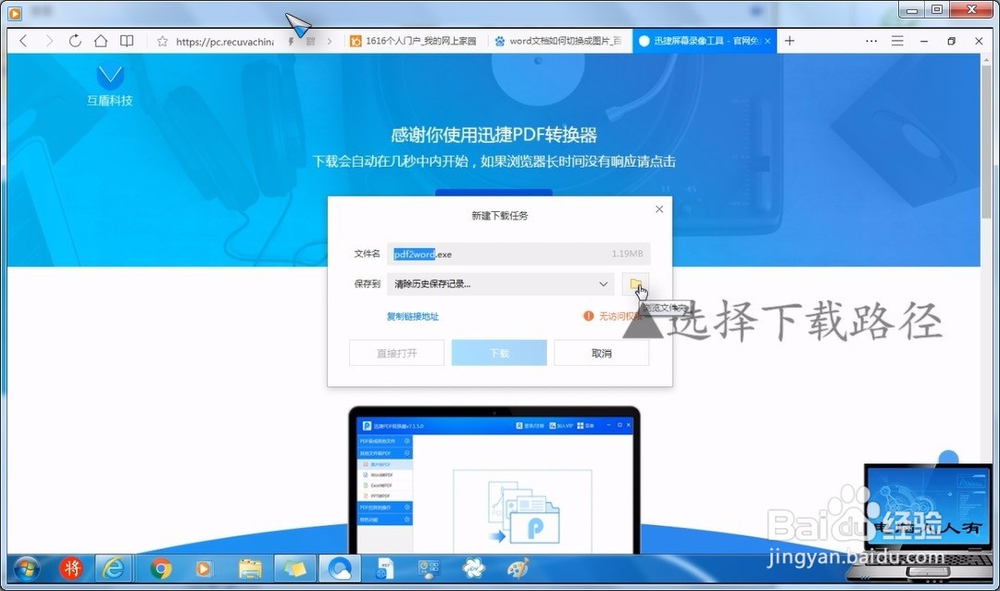Expand the address bar chevron arrow
The height and width of the screenshot is (591, 1000).
(x=329, y=41)
